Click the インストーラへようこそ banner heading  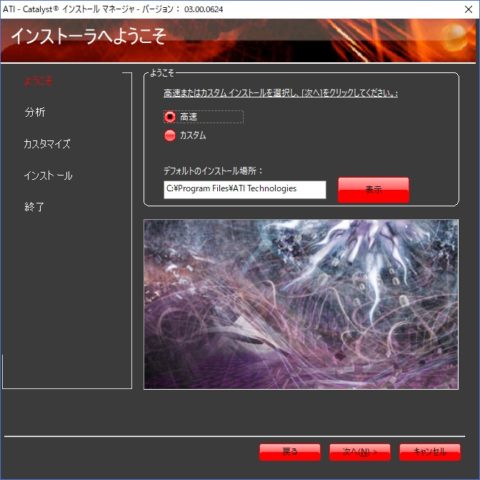click(x=88, y=36)
